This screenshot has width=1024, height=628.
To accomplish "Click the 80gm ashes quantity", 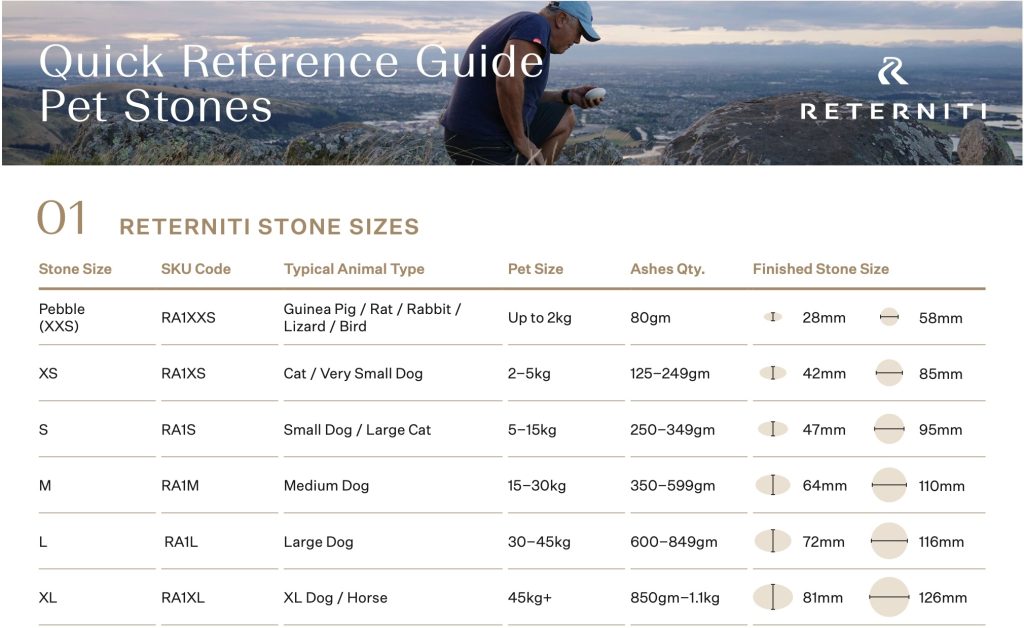I will coord(650,318).
